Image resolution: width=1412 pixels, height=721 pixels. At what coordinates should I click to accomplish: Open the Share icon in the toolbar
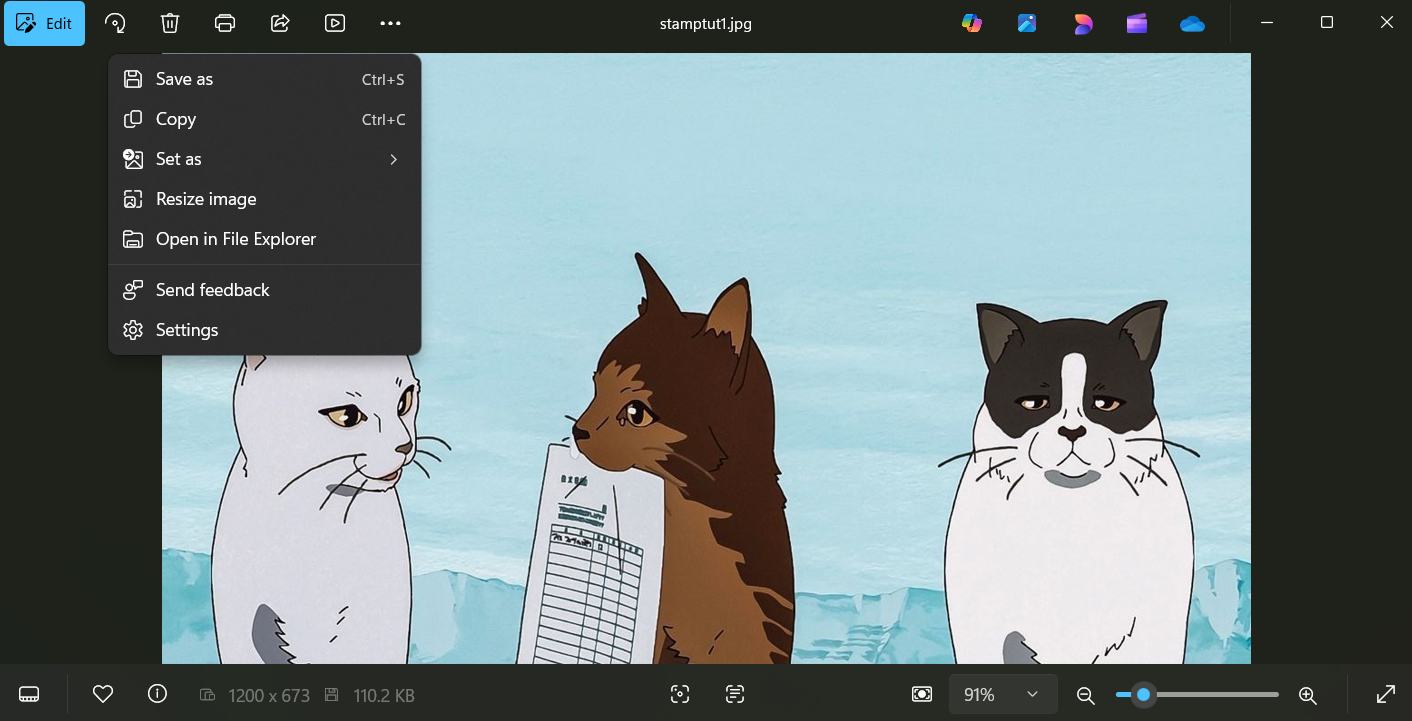(280, 23)
